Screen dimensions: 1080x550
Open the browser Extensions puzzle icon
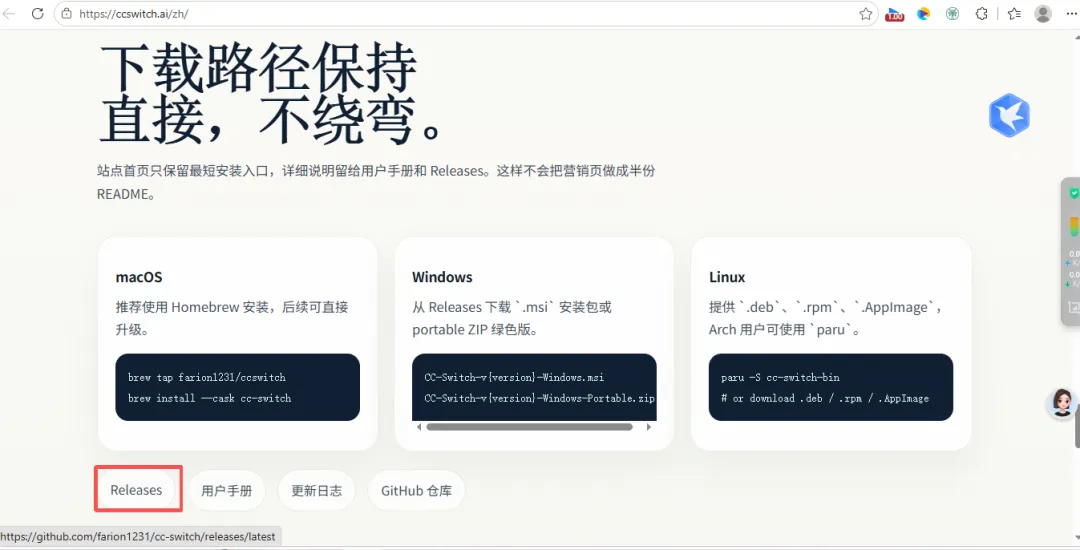point(982,13)
